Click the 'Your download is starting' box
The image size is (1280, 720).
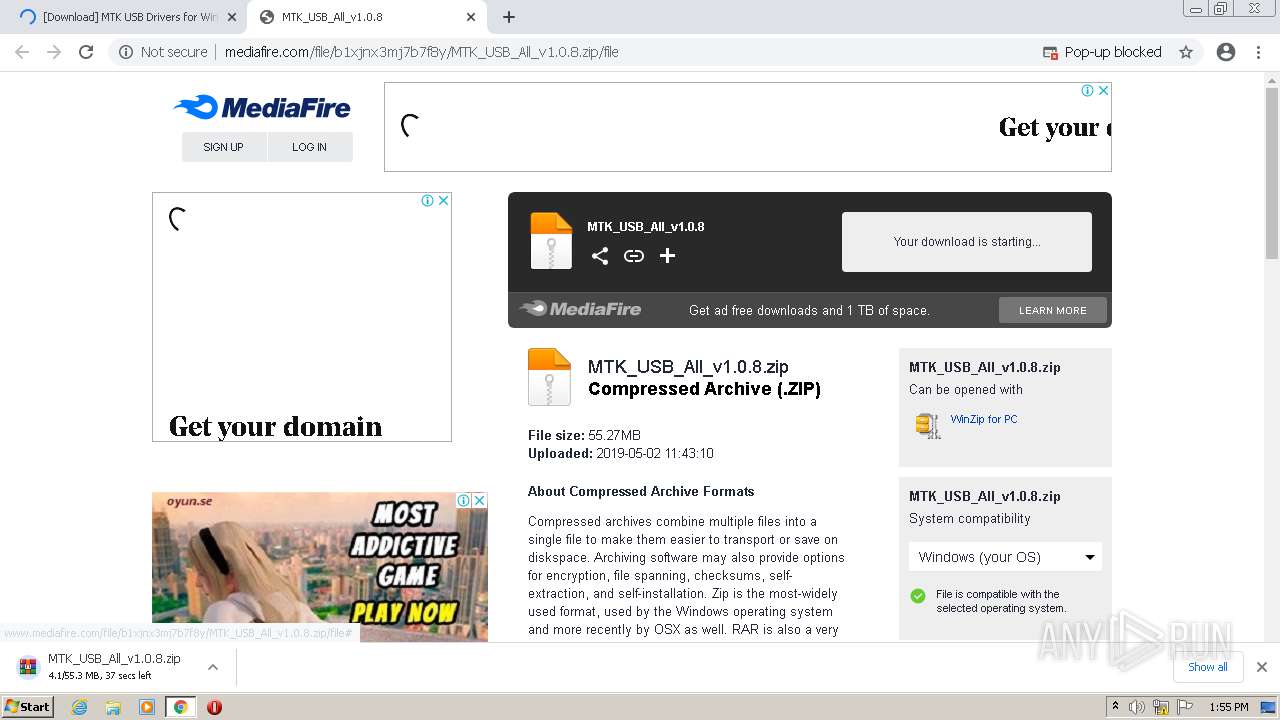pos(967,242)
